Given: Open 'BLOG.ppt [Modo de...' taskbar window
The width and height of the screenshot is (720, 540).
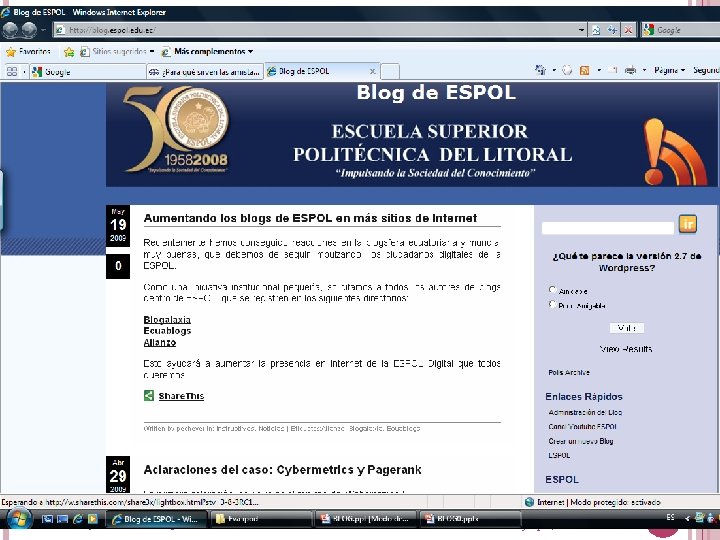Looking at the screenshot, I should pyautogui.click(x=366, y=519).
